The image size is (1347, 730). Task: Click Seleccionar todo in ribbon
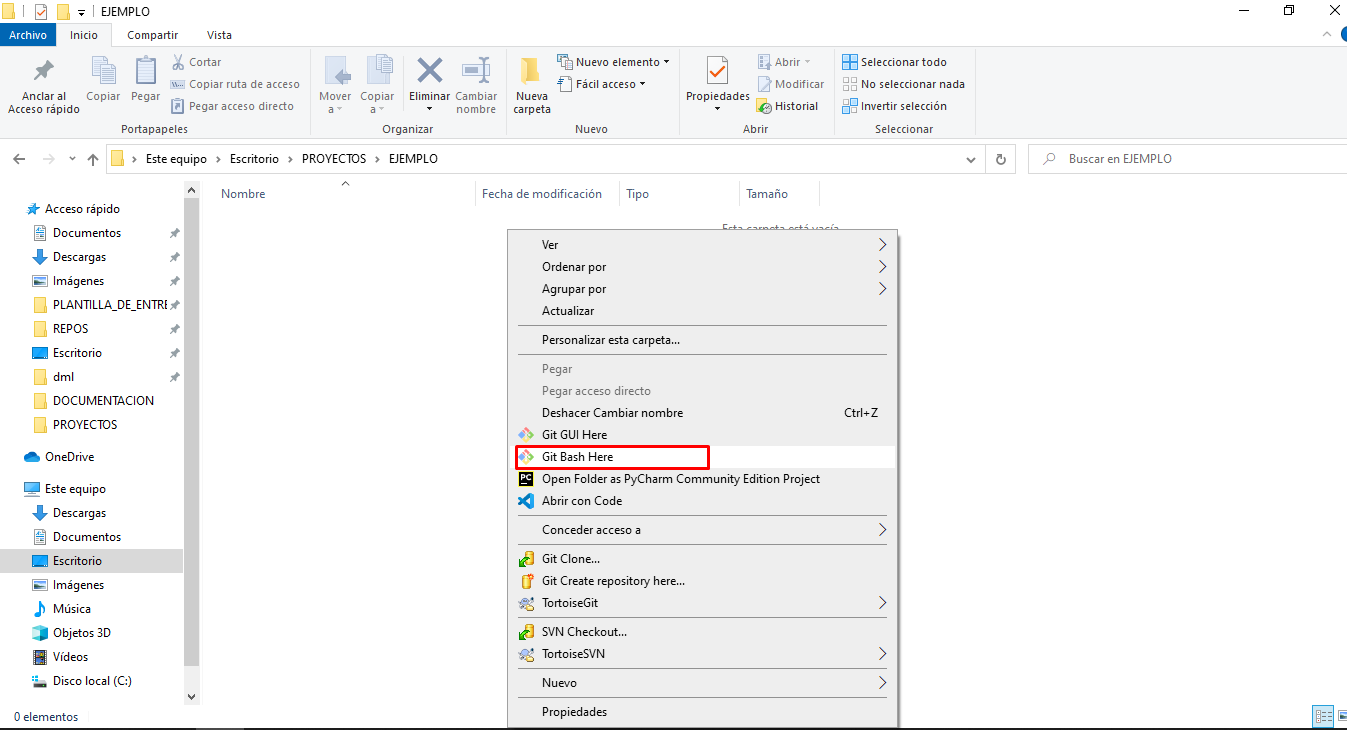tap(895, 62)
